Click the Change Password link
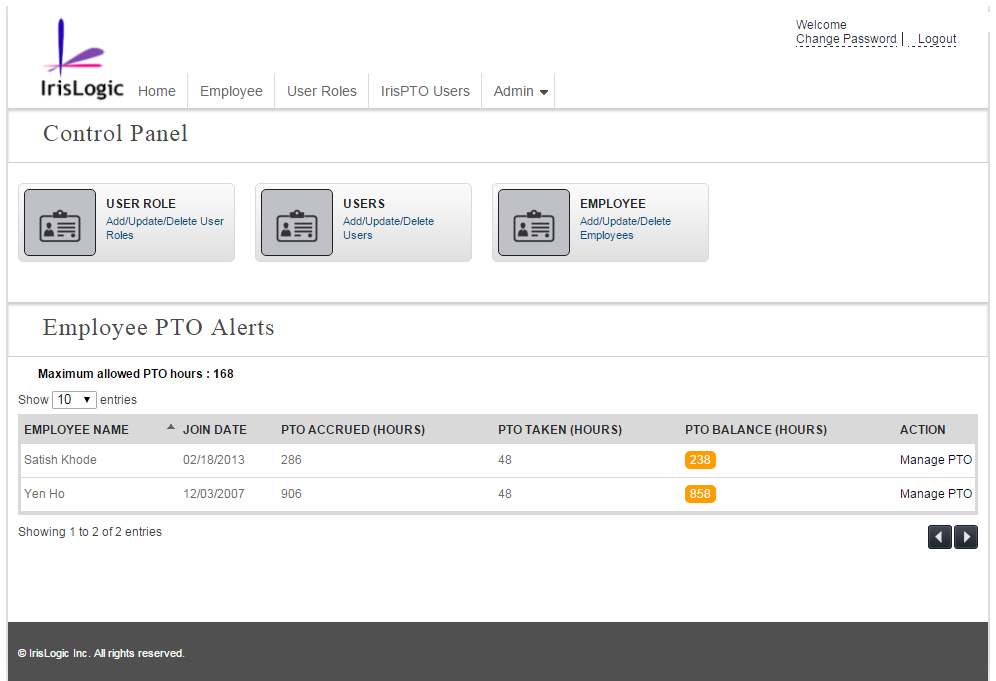 pos(846,39)
